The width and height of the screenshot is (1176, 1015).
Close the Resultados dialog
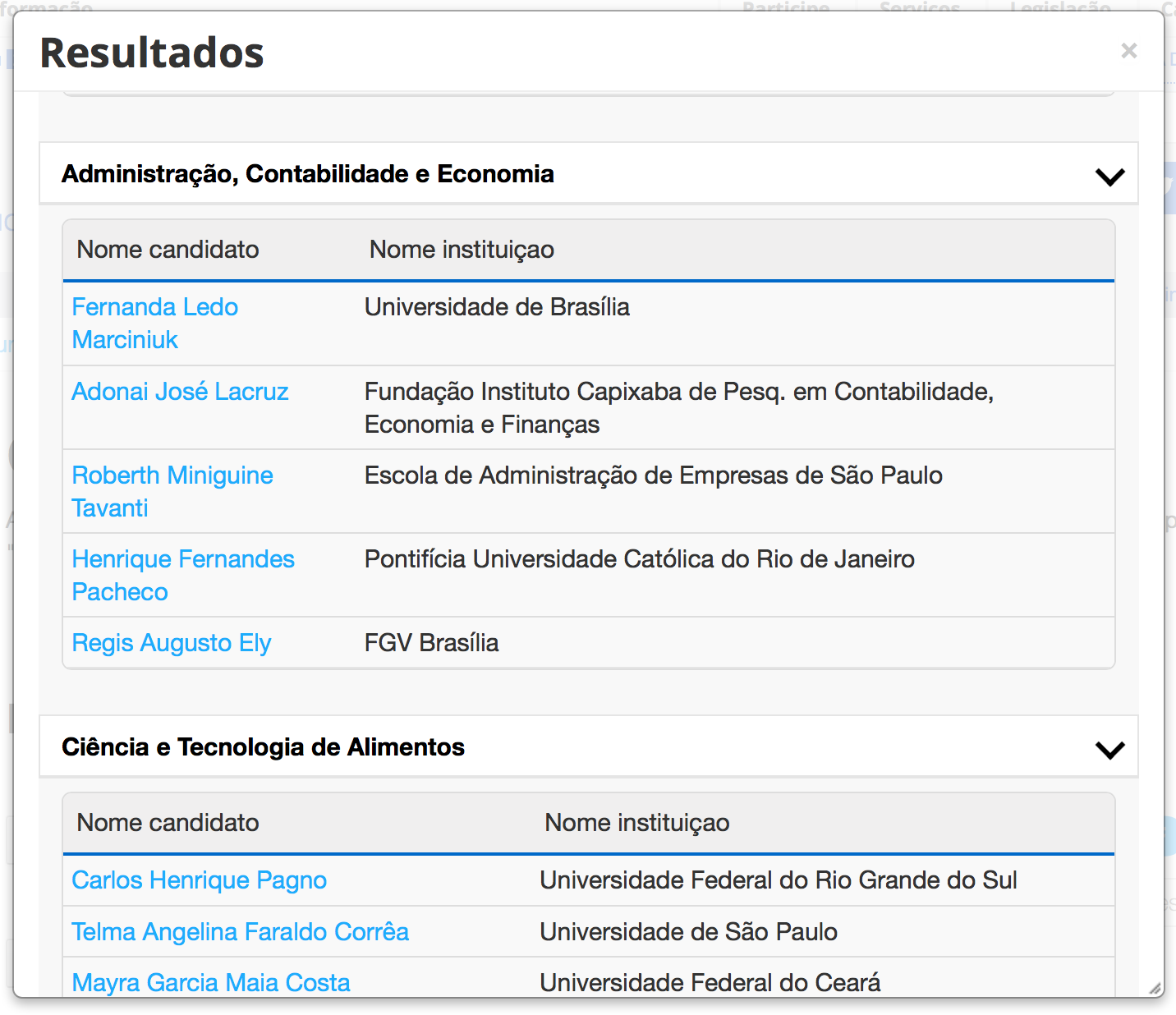point(1129,51)
